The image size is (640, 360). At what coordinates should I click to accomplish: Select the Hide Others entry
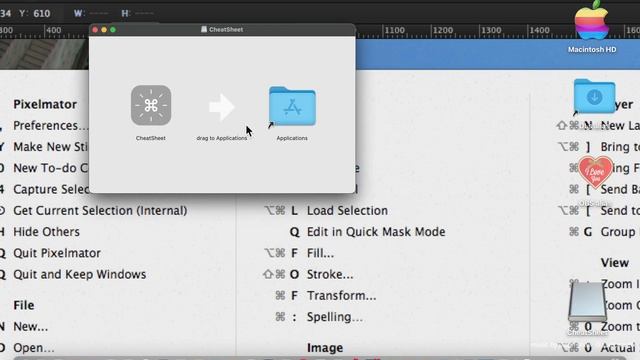[47, 232]
